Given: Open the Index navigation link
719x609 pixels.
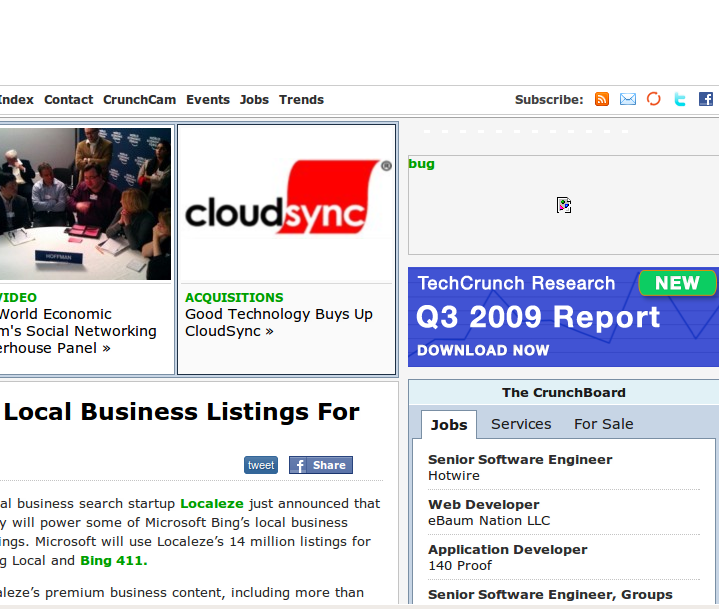Looking at the screenshot, I should [17, 100].
